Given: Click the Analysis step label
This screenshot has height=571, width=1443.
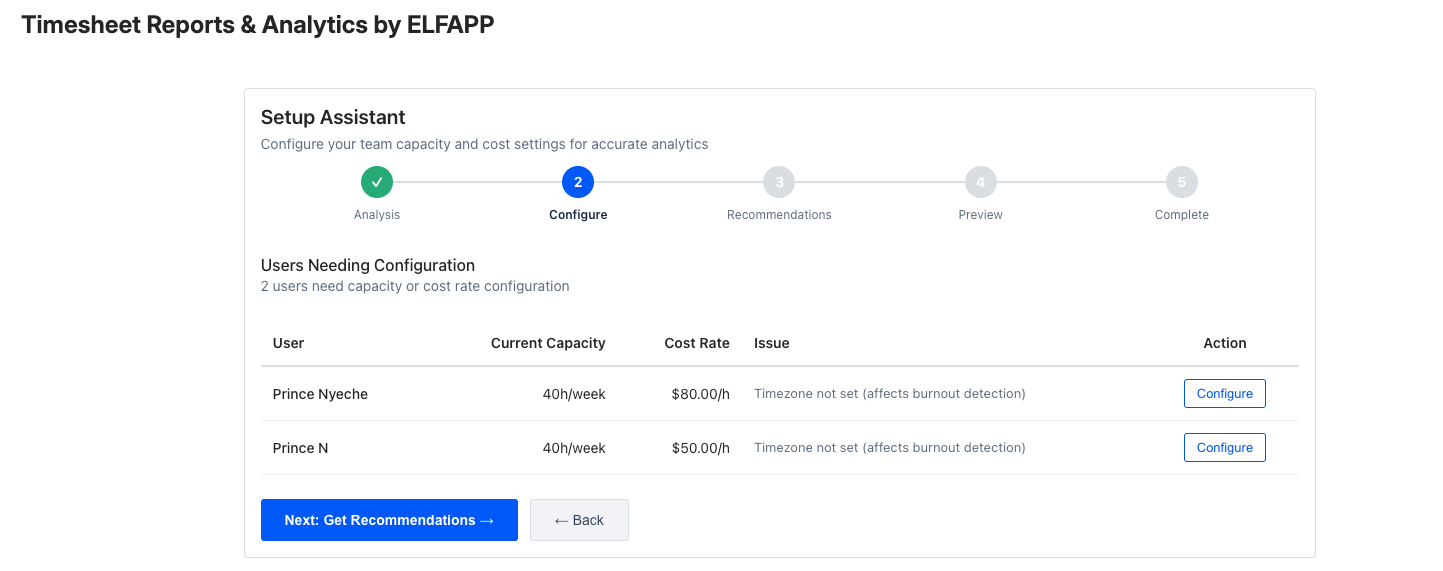Looking at the screenshot, I should click(x=377, y=215).
